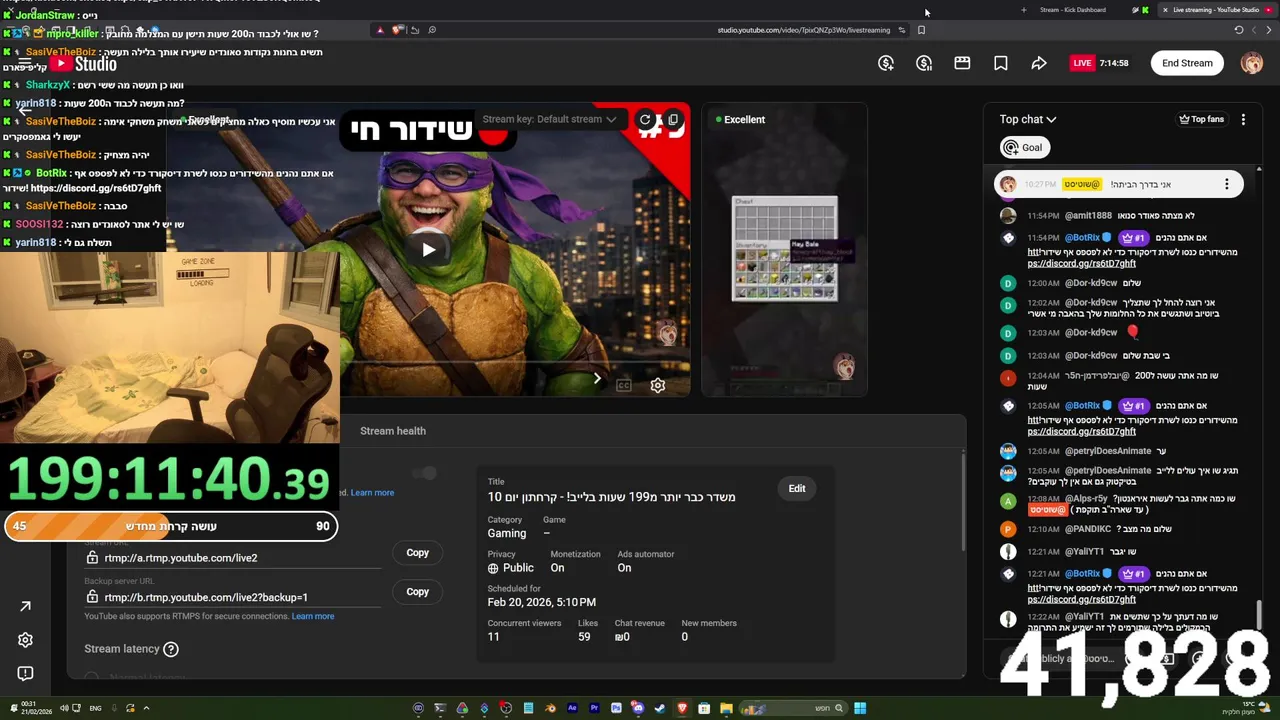The height and width of the screenshot is (720, 1280).
Task: Click the lock icon beside backup server URL
Action: pyautogui.click(x=92, y=597)
